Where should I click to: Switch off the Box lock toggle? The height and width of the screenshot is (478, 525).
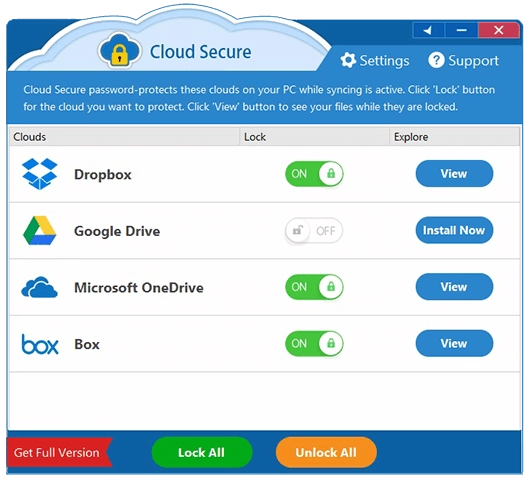coord(314,343)
